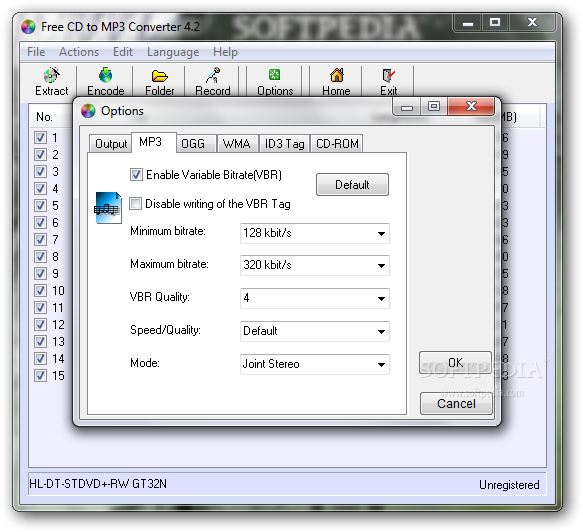The height and width of the screenshot is (532, 583).
Task: Uncheck track 1 checkbox
Action: [x=41, y=138]
